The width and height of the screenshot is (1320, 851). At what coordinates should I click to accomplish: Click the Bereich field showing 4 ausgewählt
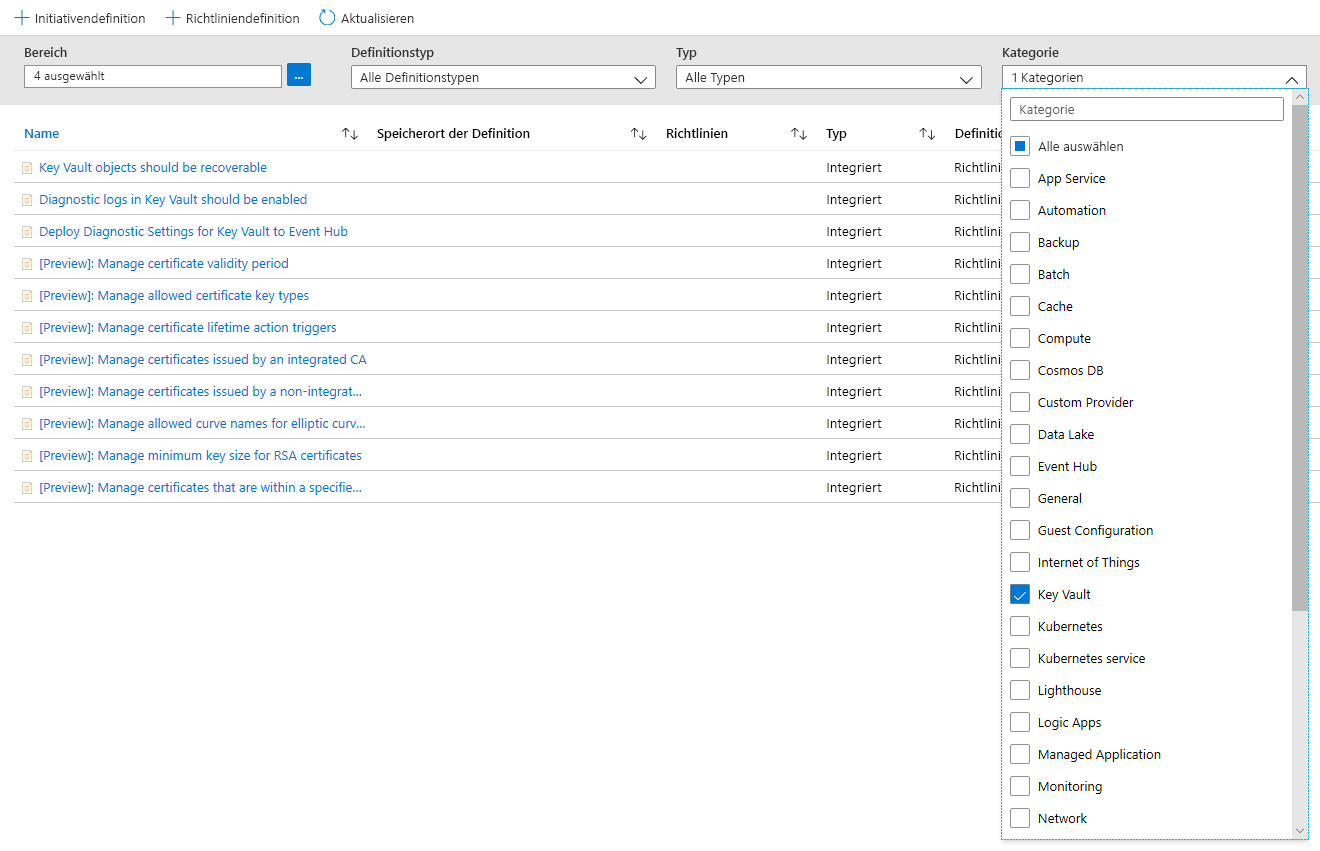pos(153,76)
